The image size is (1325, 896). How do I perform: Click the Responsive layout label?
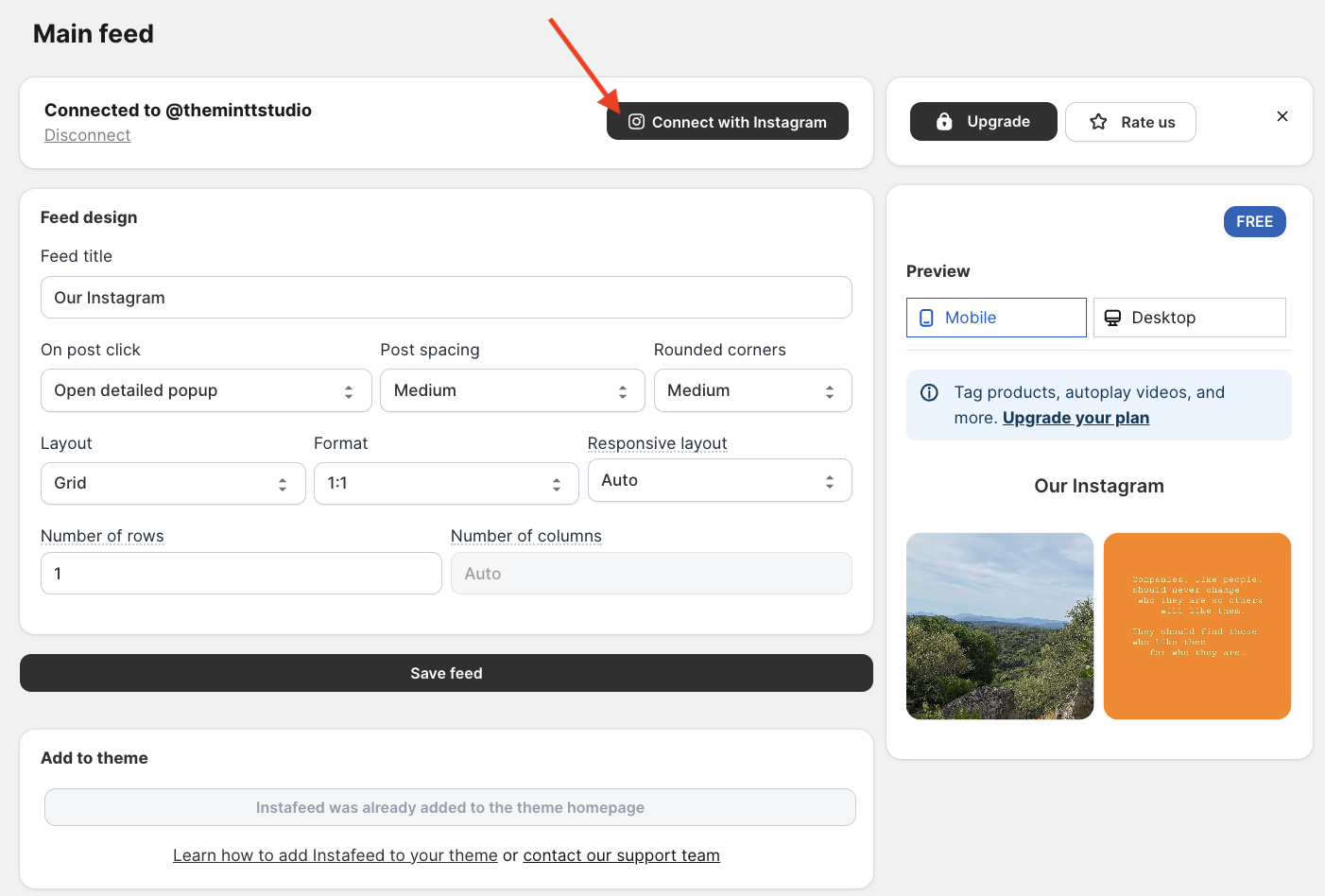coord(658,443)
